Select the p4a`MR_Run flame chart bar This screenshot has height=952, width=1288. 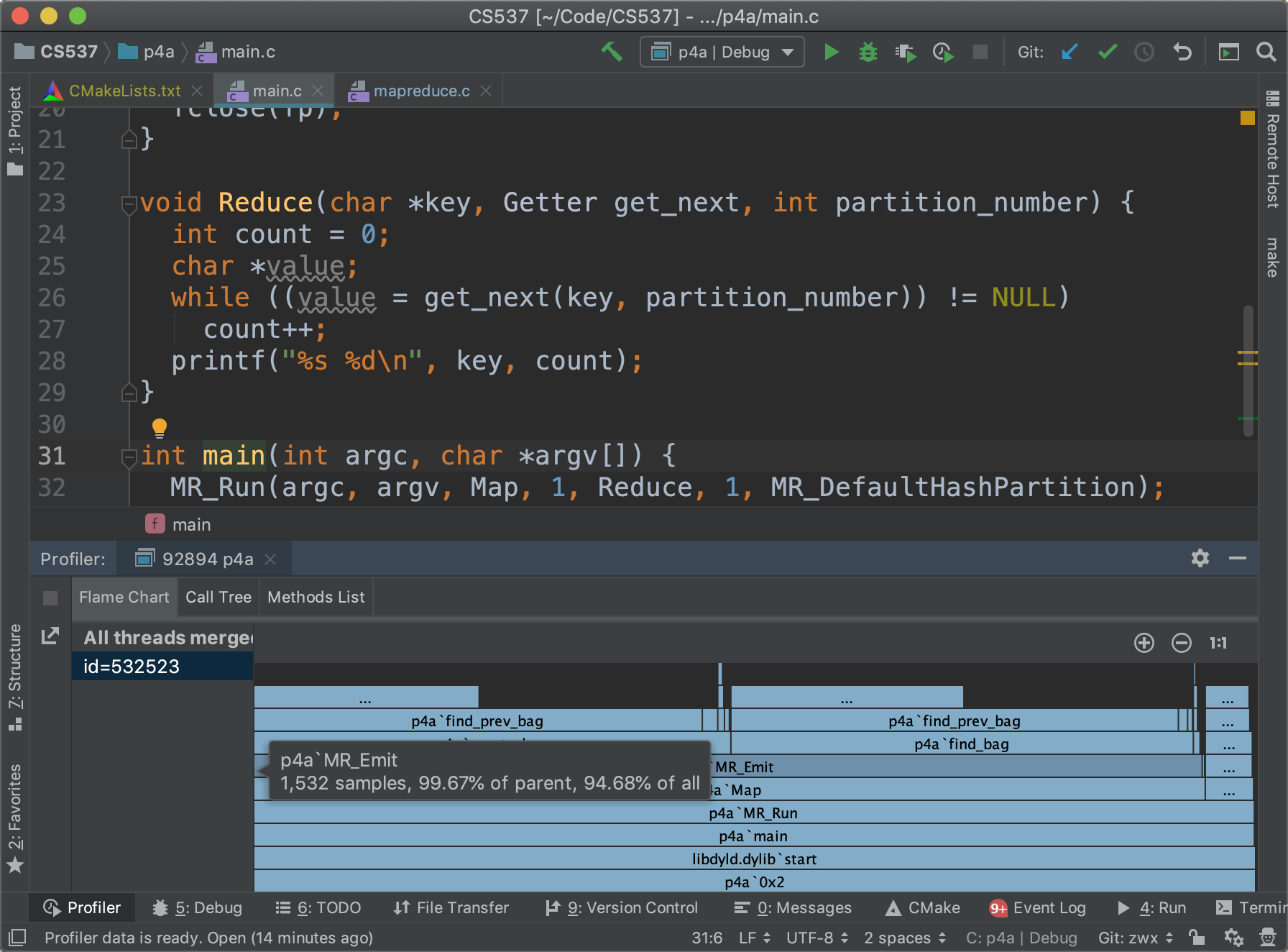coord(753,813)
